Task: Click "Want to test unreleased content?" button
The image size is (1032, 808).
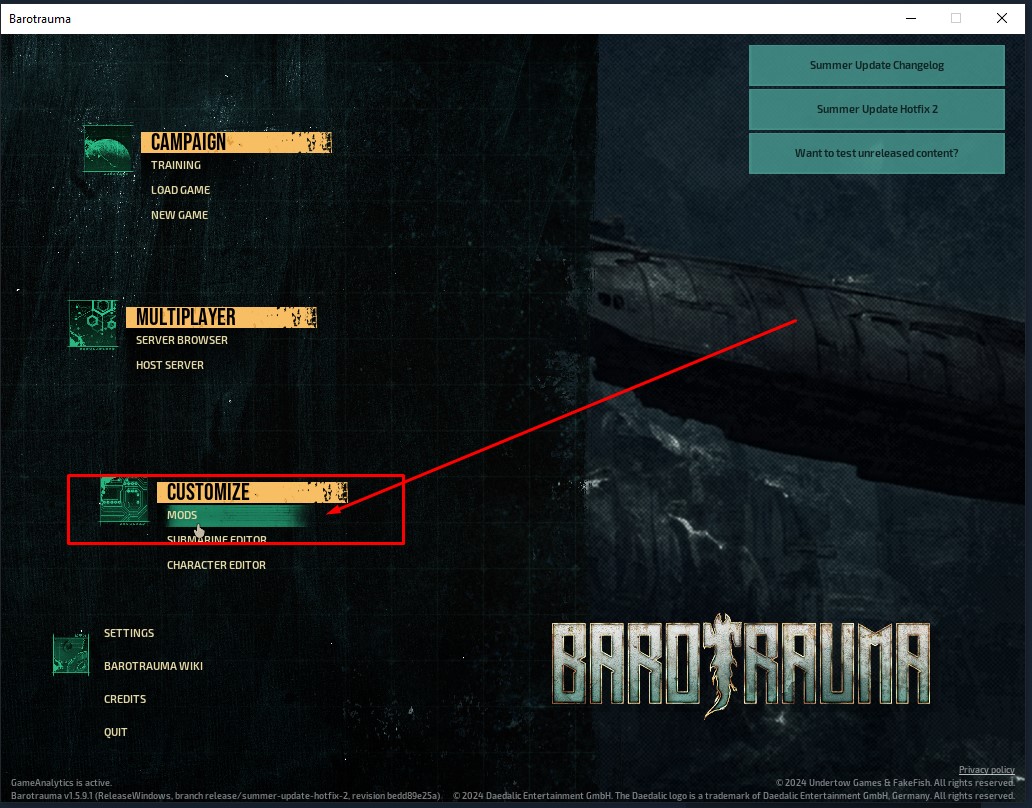Action: pyautogui.click(x=877, y=153)
